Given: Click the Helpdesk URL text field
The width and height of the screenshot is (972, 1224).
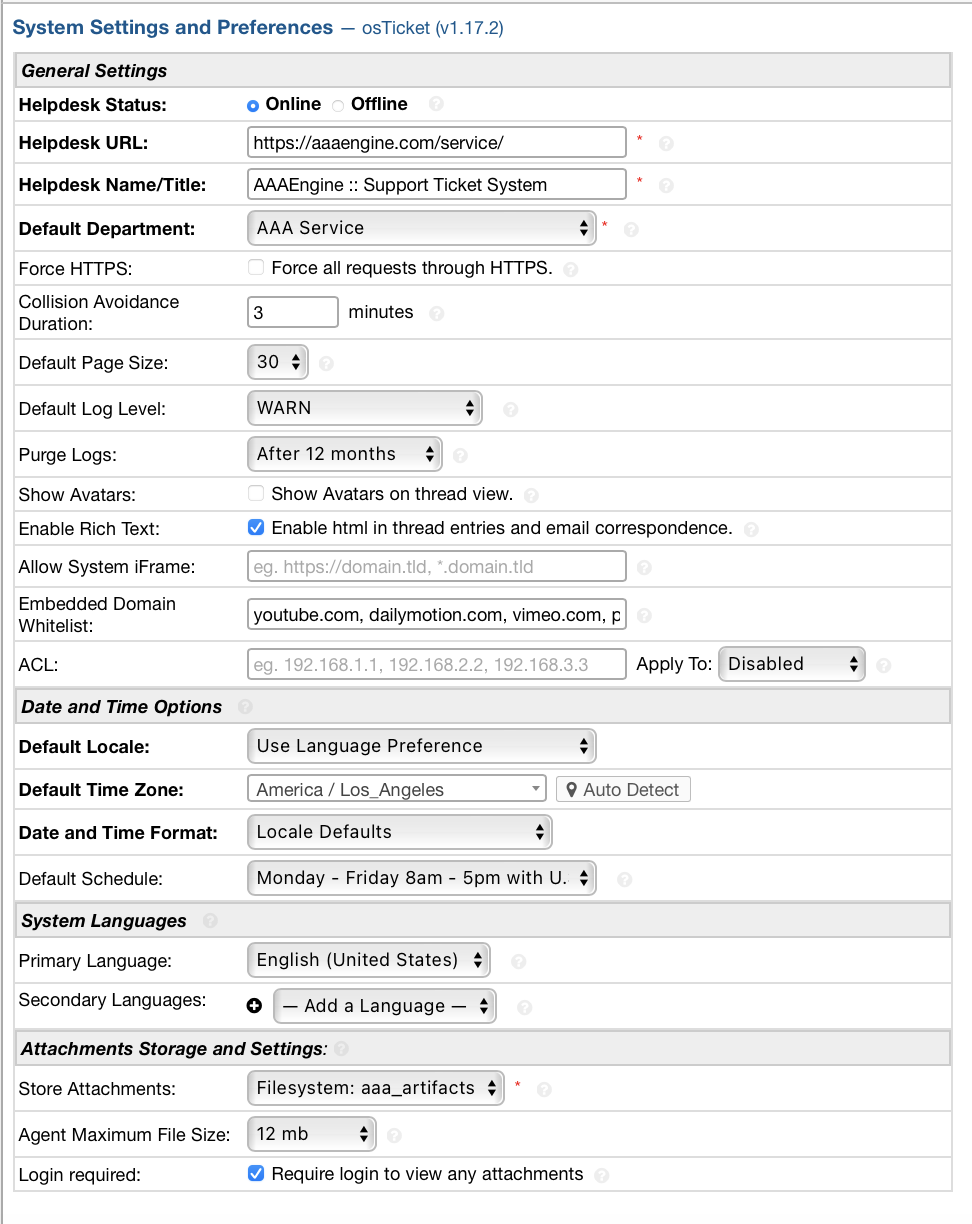Looking at the screenshot, I should (x=436, y=143).
